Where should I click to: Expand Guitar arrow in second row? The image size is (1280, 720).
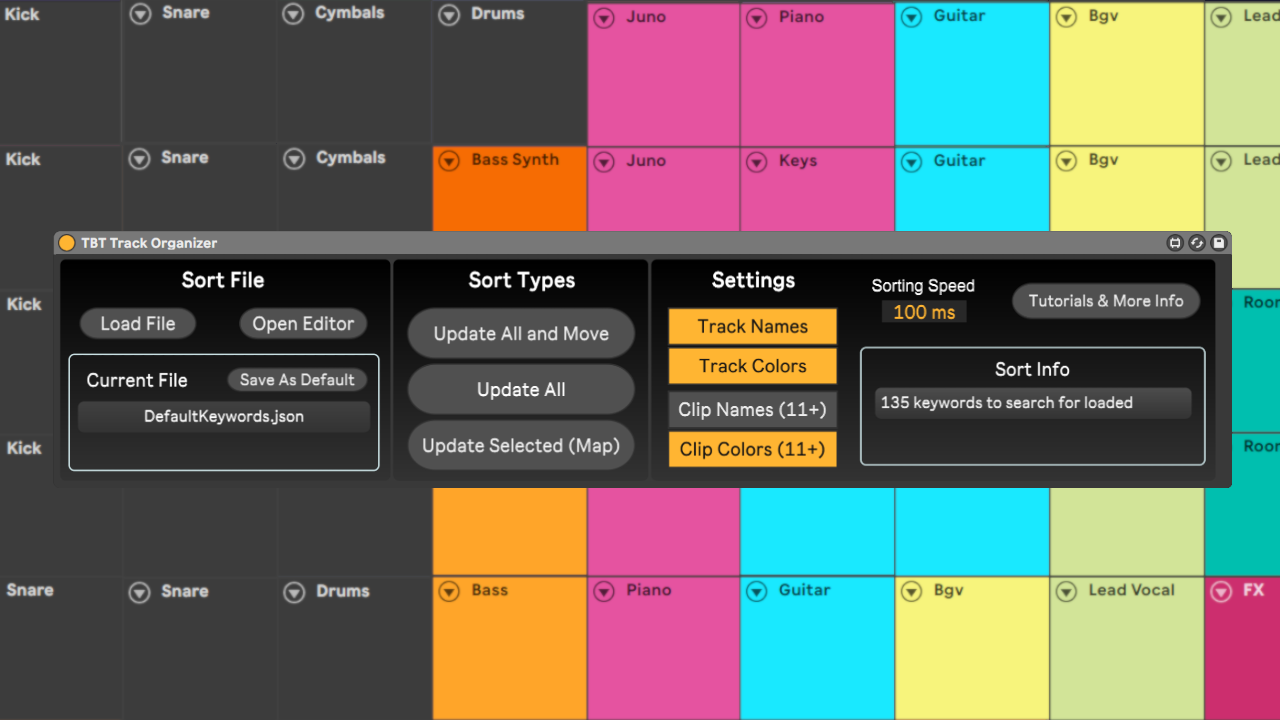pyautogui.click(x=912, y=161)
